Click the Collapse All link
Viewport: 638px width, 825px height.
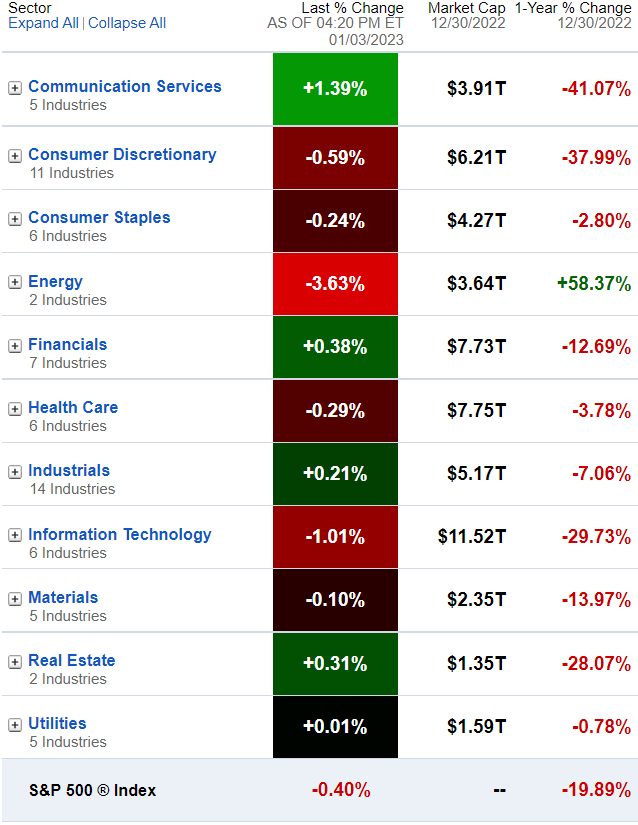coord(127,23)
